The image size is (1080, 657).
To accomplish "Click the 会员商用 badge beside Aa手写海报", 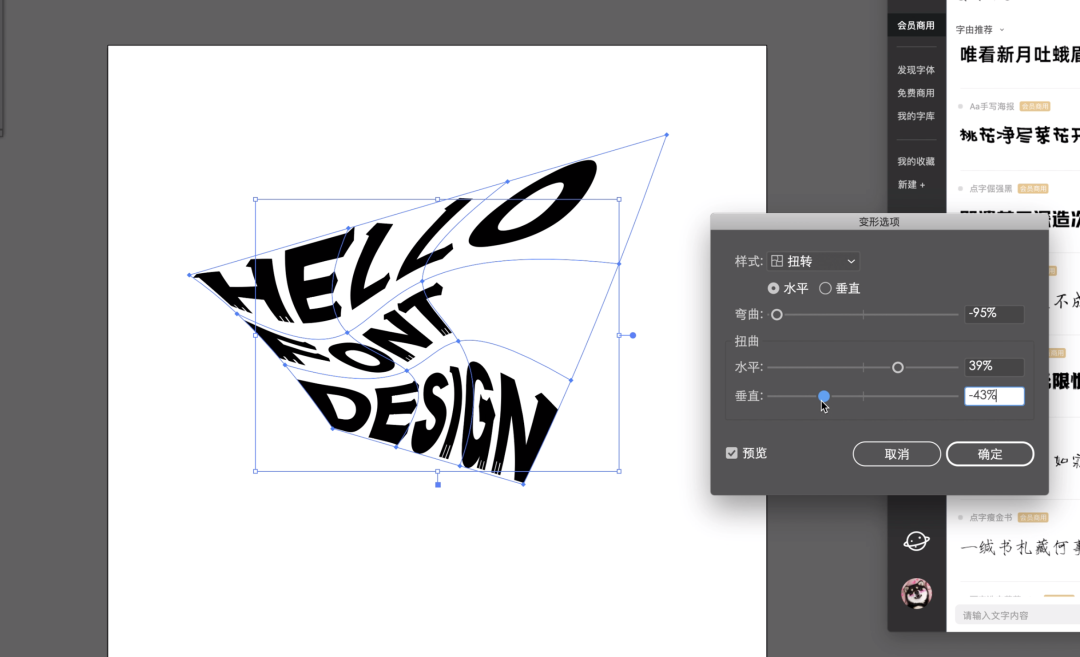I will [1034, 106].
